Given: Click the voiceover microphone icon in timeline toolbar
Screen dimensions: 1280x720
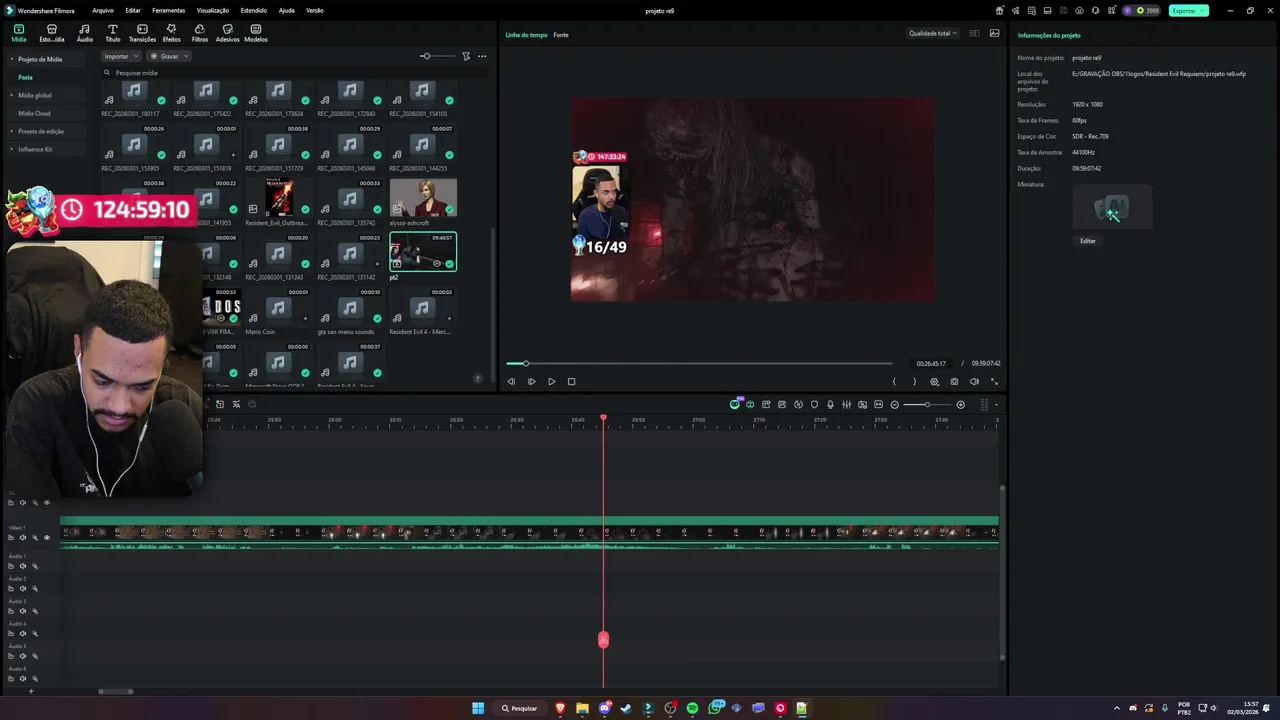Looking at the screenshot, I should tap(830, 405).
